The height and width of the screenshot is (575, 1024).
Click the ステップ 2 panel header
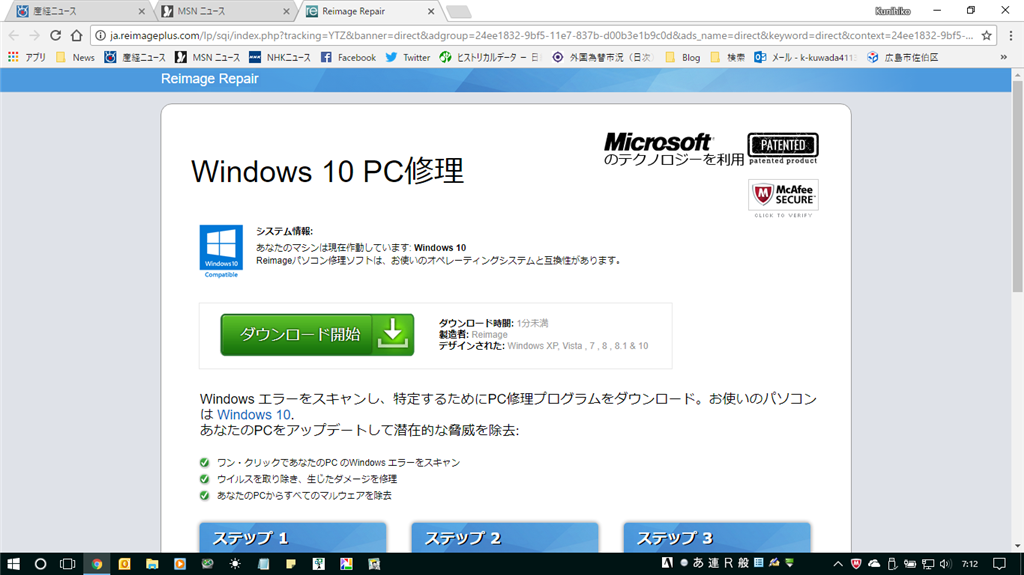tap(505, 538)
